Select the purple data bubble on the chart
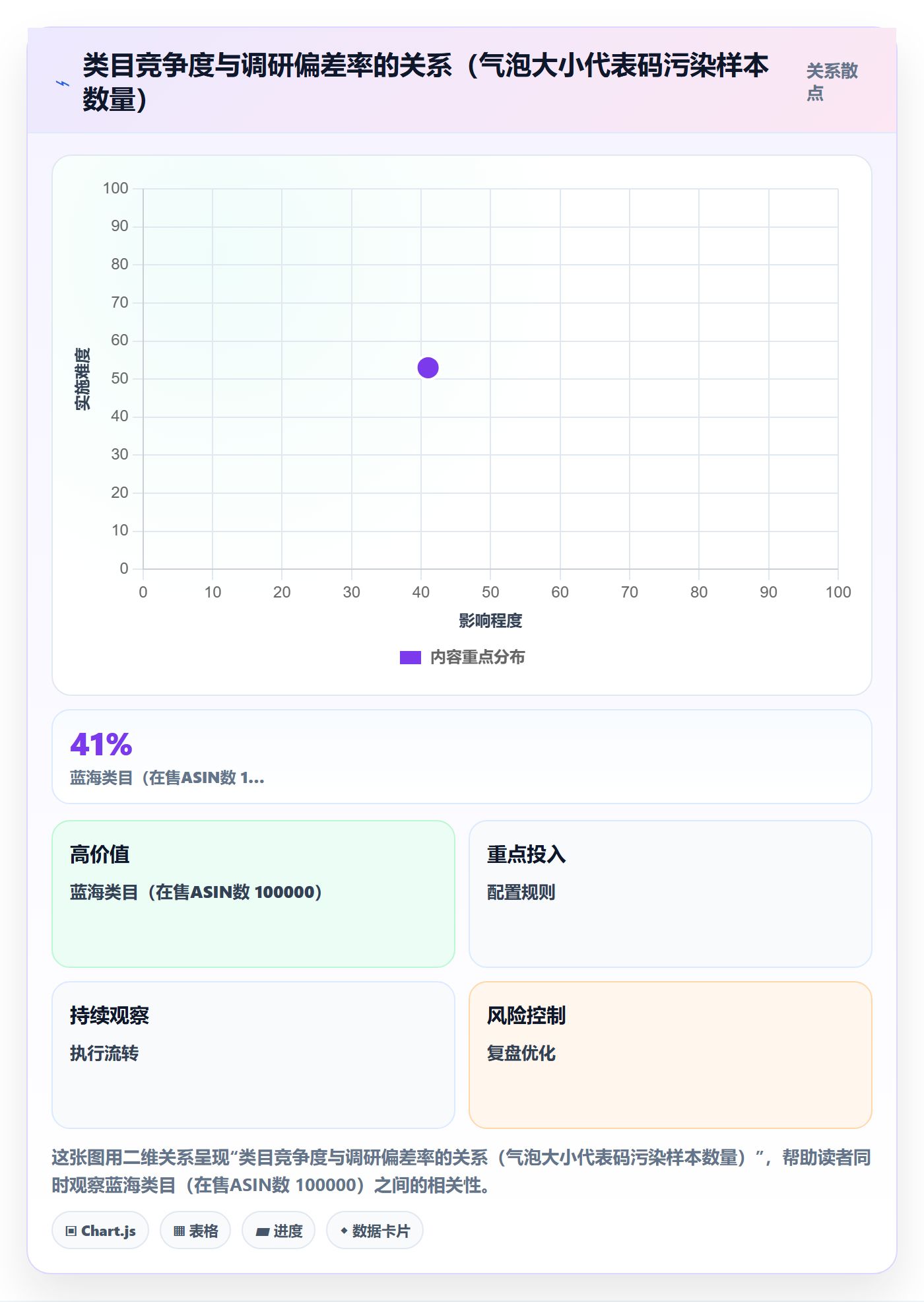 click(428, 368)
